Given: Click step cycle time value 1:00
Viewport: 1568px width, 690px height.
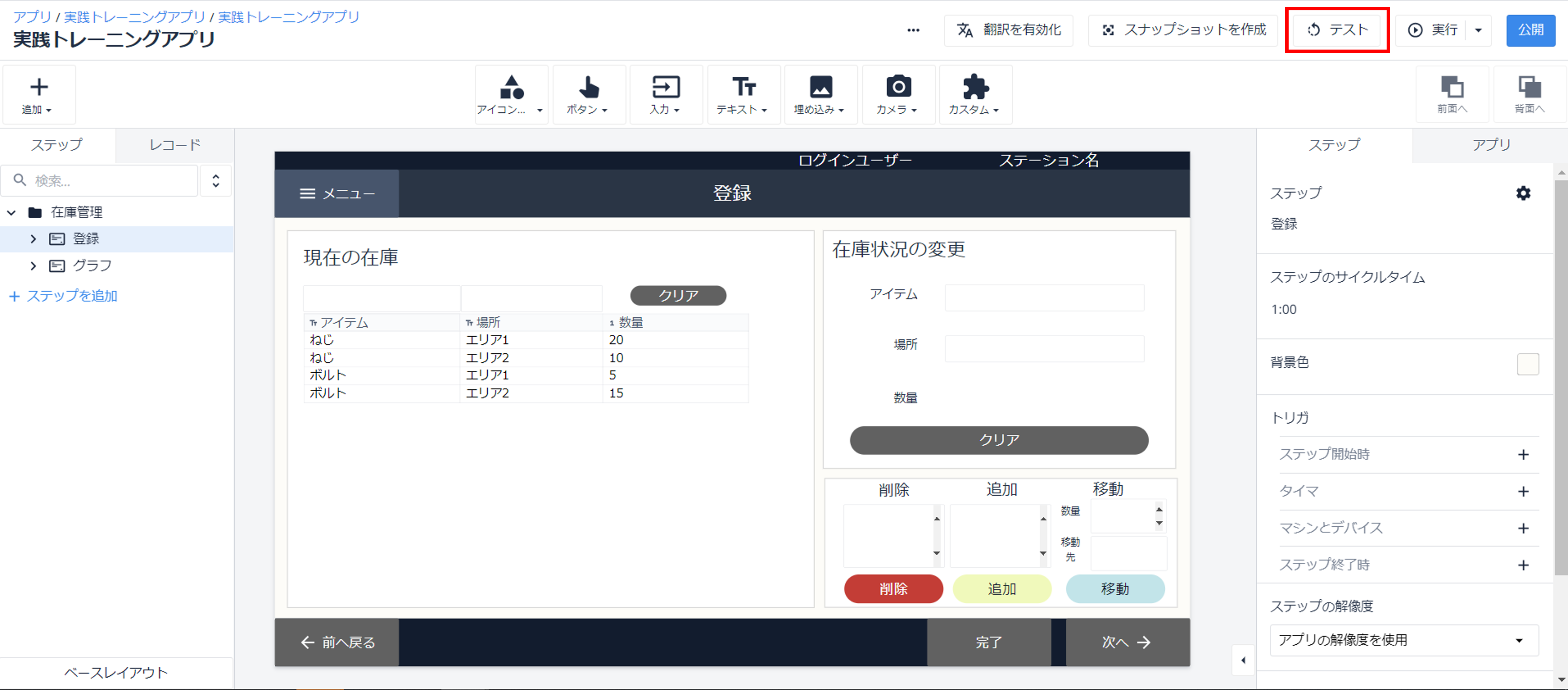Looking at the screenshot, I should (1284, 310).
